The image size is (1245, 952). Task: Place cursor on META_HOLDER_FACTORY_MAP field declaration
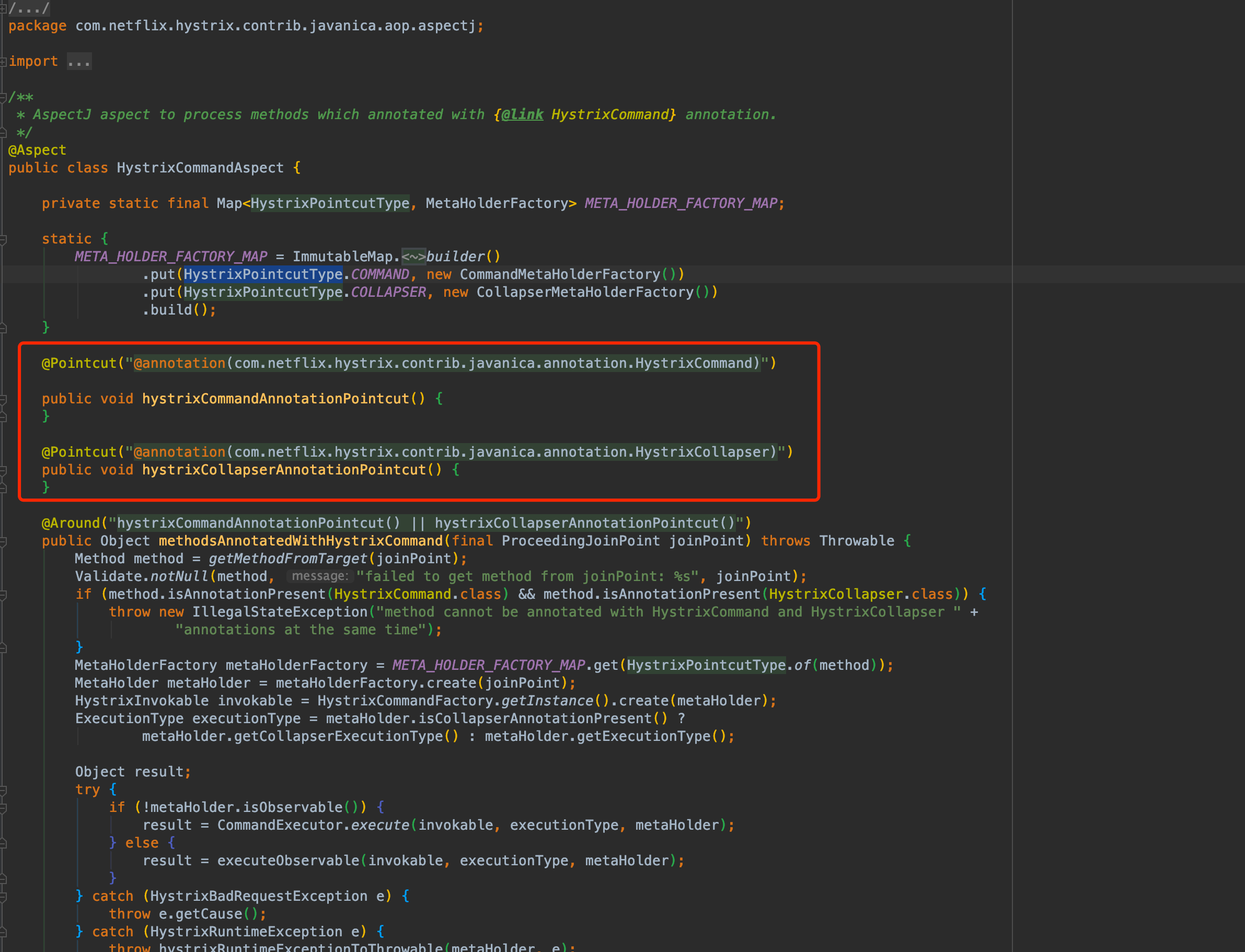pos(681,203)
